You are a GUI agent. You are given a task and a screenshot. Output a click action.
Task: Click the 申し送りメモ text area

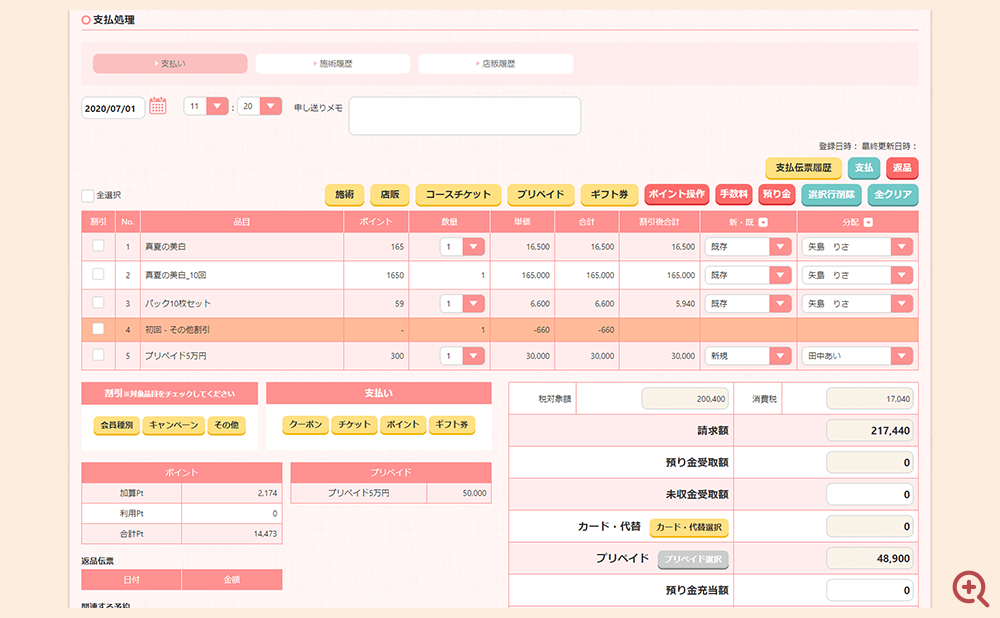[x=464, y=116]
